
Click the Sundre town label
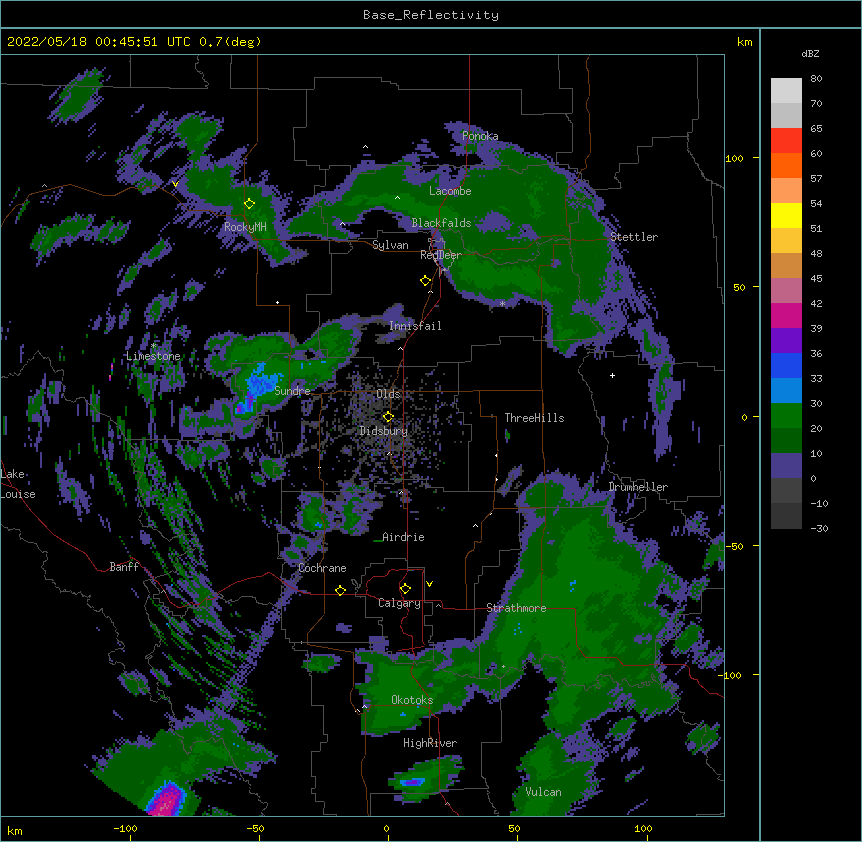(292, 391)
